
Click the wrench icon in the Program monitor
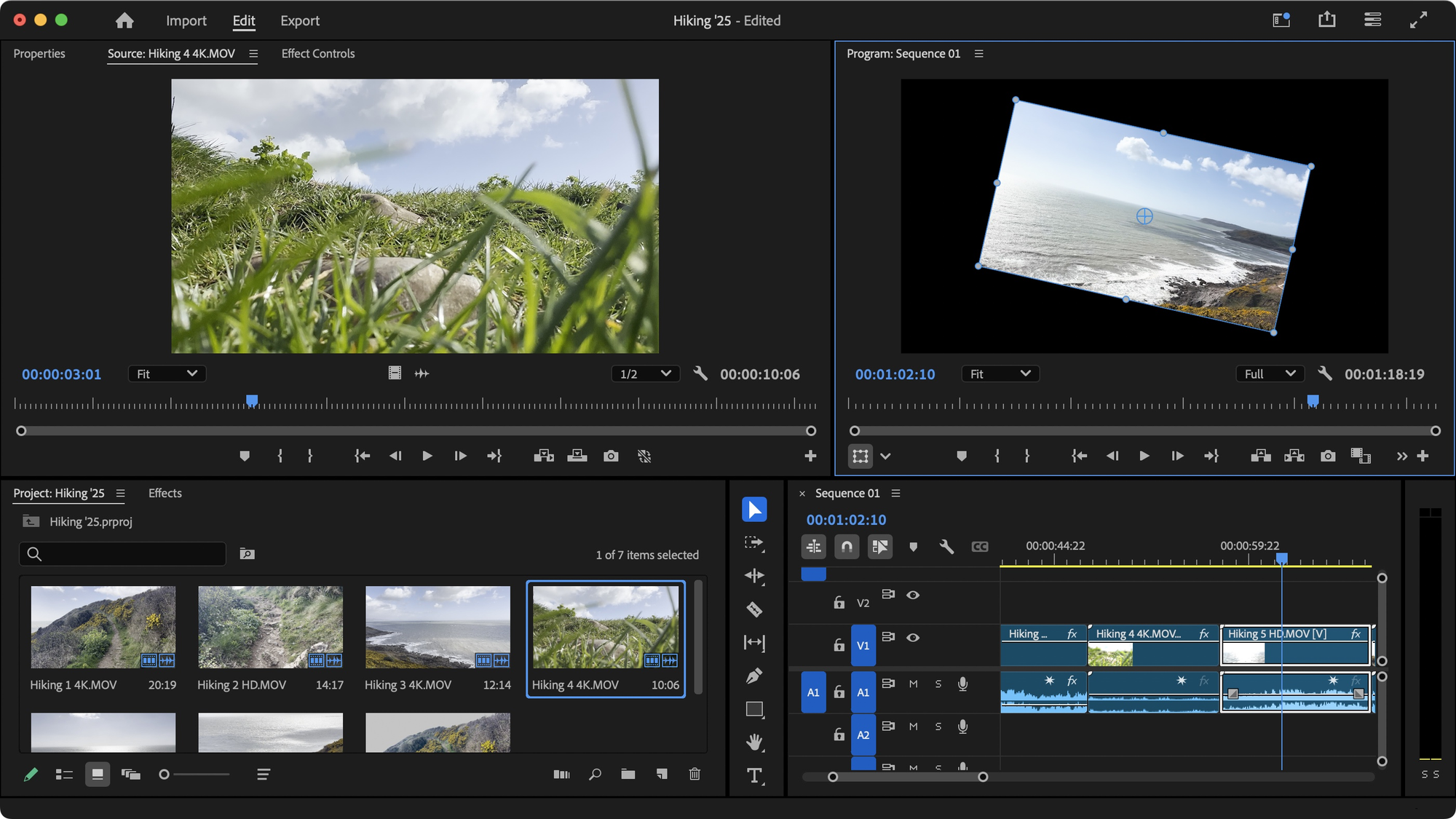(1325, 373)
